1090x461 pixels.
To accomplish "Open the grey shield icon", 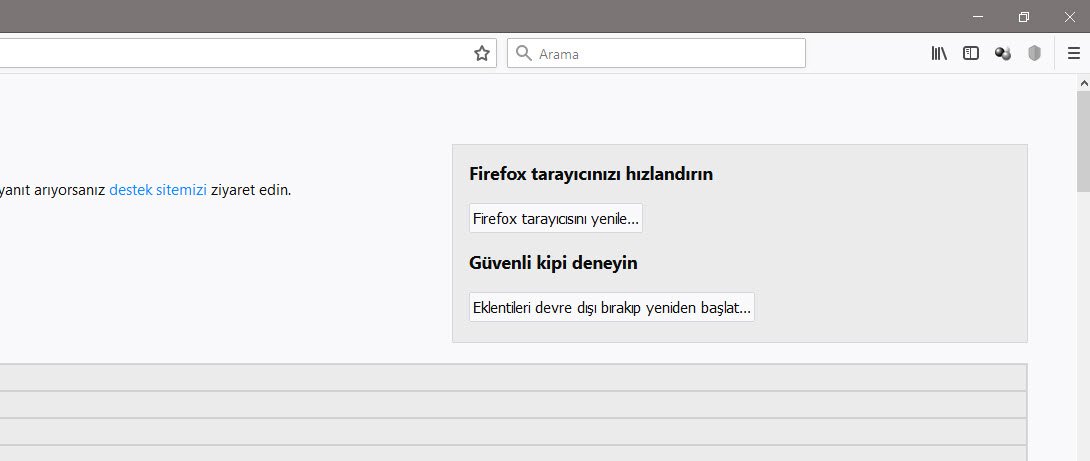I will click(x=1034, y=54).
